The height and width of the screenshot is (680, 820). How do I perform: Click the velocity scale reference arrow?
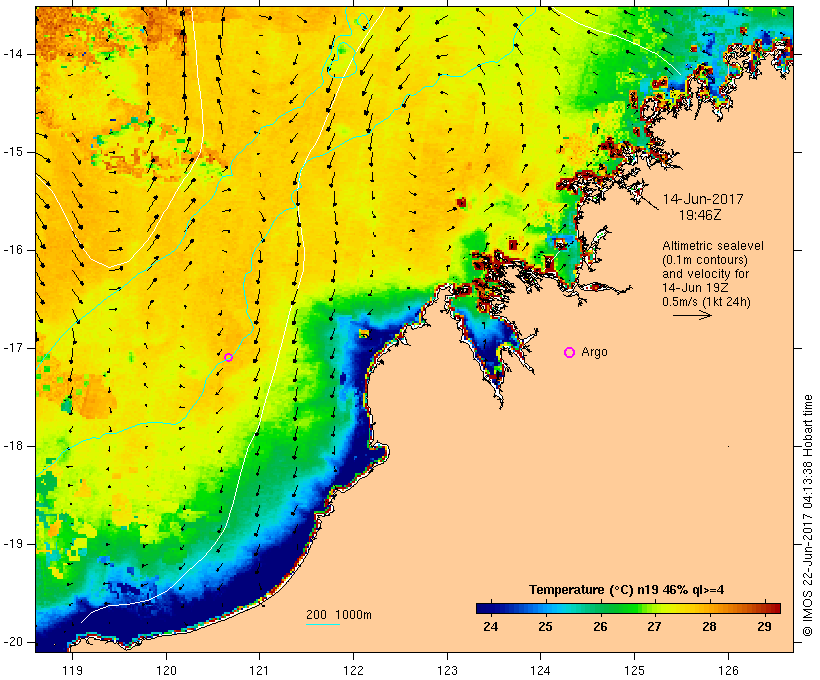(x=692, y=315)
